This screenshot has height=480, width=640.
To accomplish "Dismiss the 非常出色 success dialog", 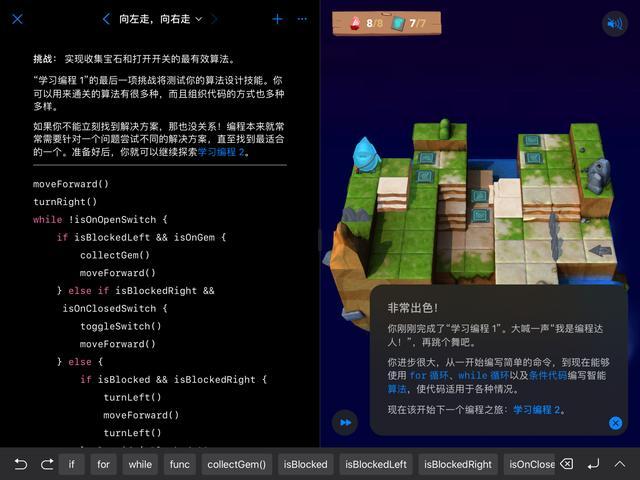I will [x=616, y=423].
